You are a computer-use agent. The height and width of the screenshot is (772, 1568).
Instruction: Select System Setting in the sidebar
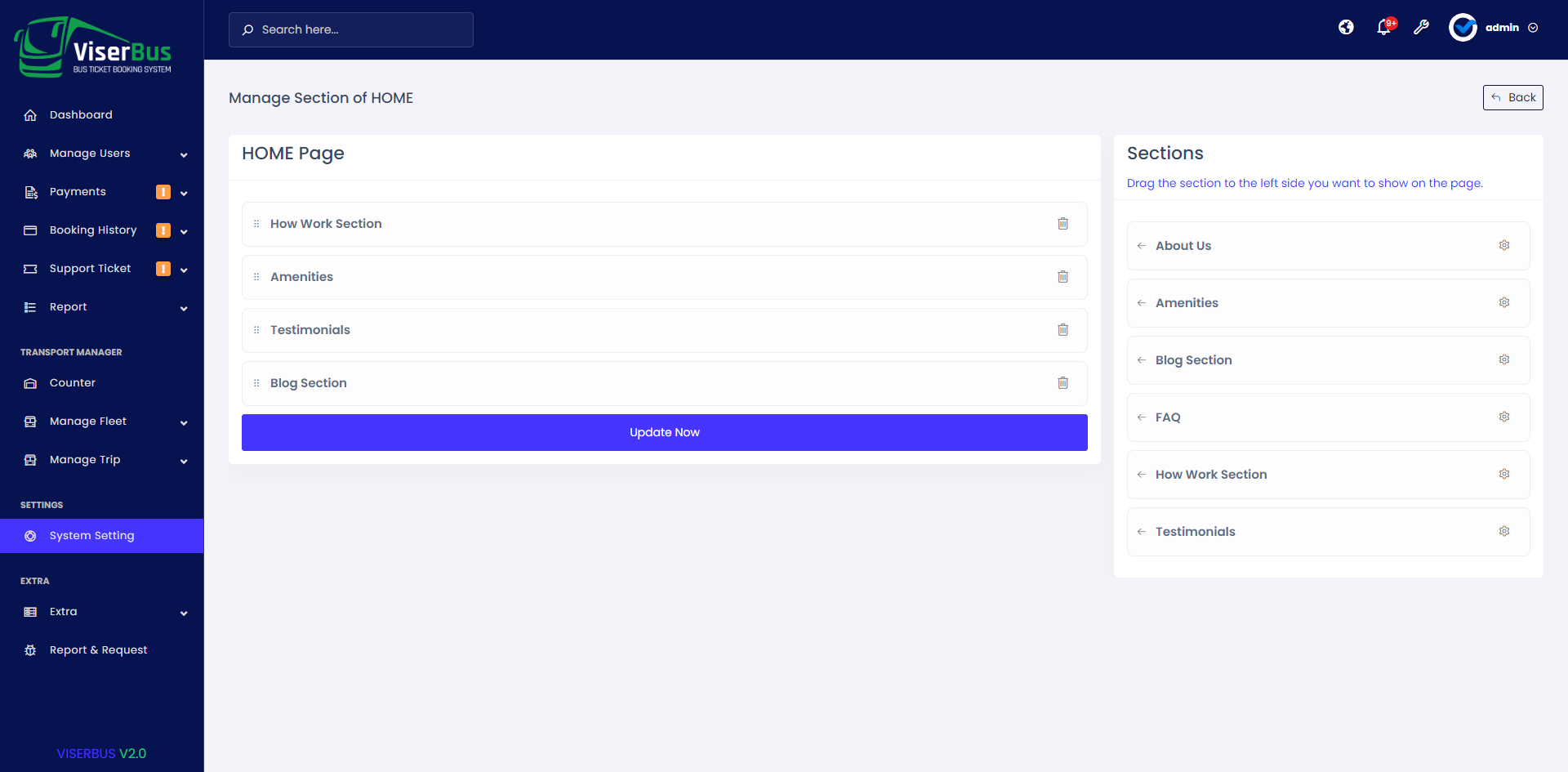91,535
